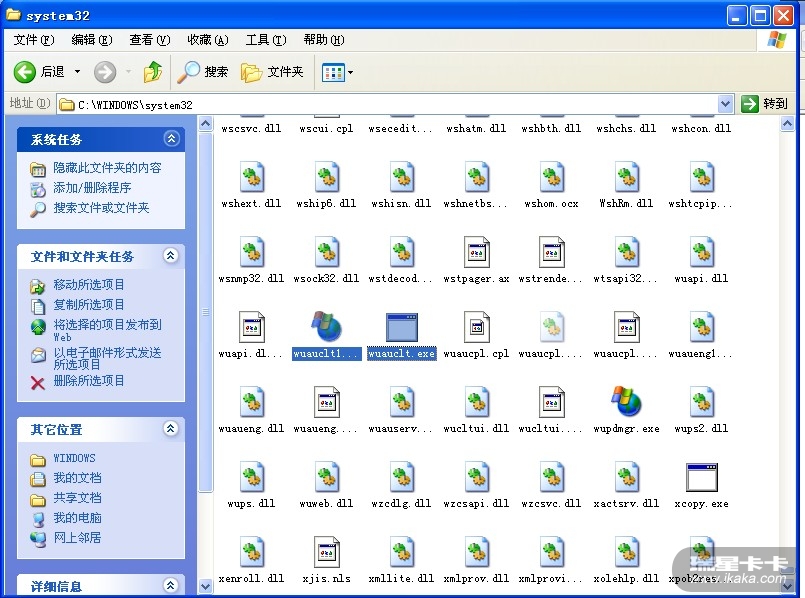Viewport: 805px width, 598px height.
Task: Click task pane scrollbar down arrow
Action: (x=205, y=586)
